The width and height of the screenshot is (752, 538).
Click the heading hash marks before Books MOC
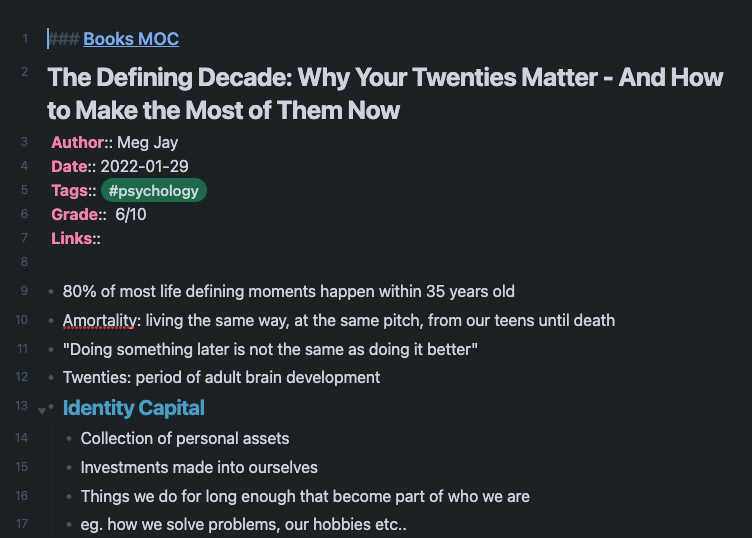(64, 39)
